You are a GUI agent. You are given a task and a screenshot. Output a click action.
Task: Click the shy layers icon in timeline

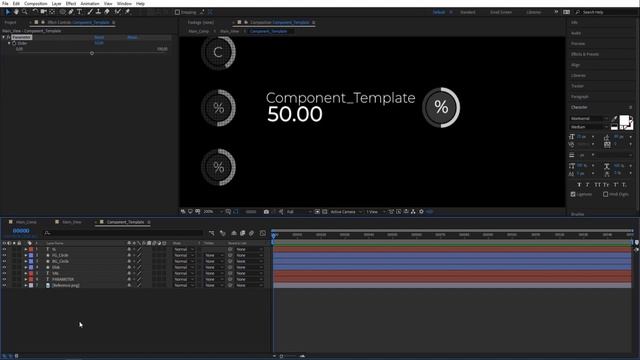(234, 233)
